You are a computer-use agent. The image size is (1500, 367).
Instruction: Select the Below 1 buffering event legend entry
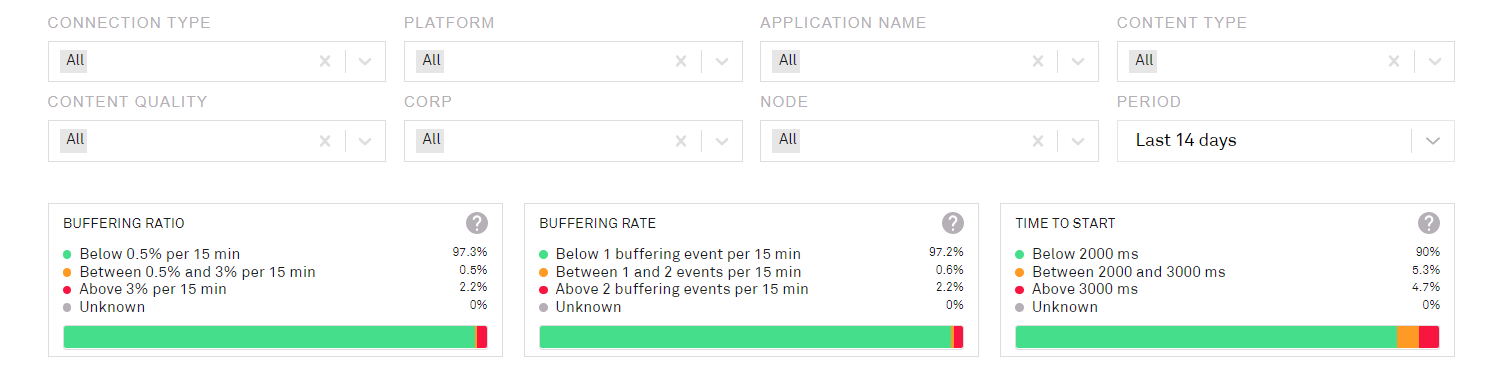tap(670, 255)
